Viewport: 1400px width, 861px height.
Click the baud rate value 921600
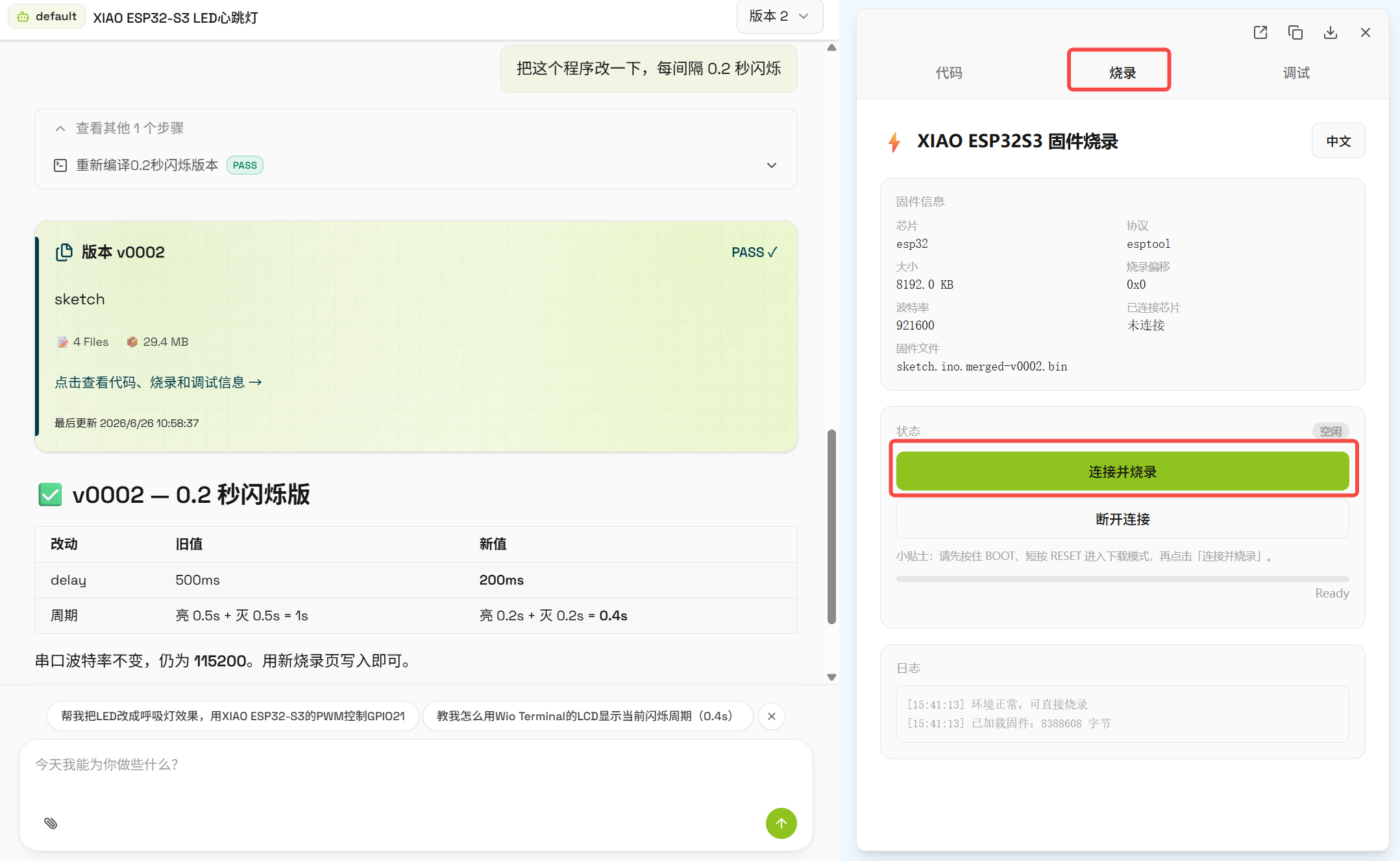coord(915,326)
